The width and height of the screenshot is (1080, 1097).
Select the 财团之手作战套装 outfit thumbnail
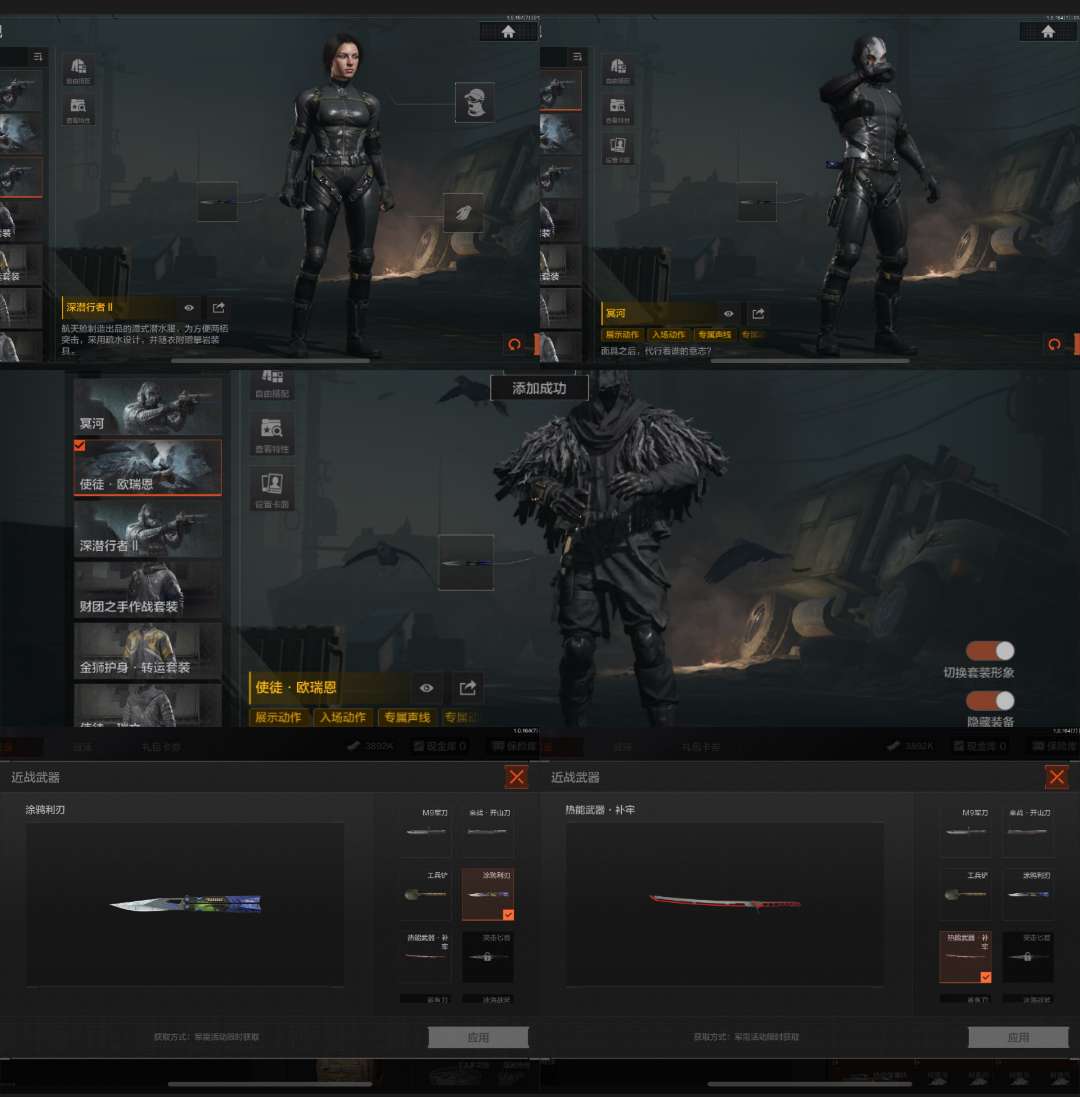pyautogui.click(x=148, y=590)
